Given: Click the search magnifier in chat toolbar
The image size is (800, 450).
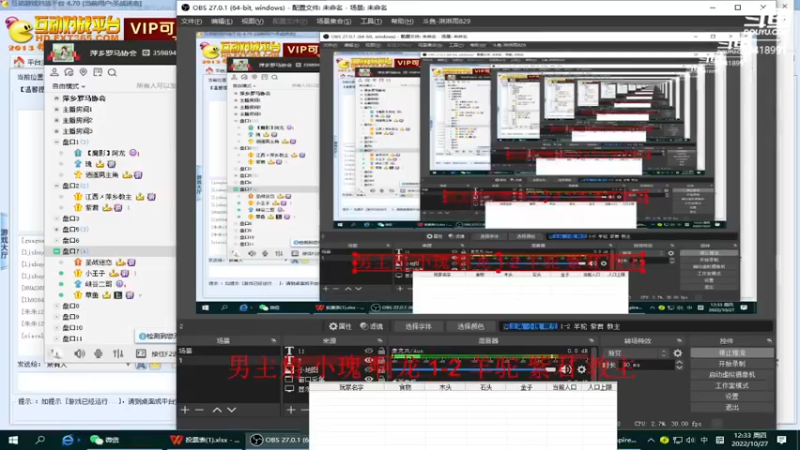Looking at the screenshot, I should pyautogui.click(x=112, y=72).
